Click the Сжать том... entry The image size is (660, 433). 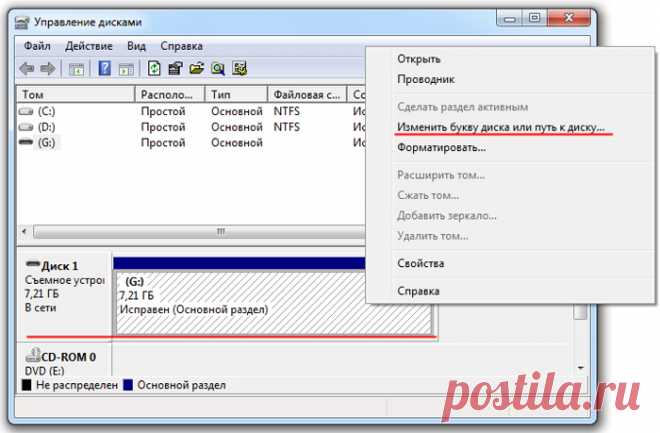(428, 195)
